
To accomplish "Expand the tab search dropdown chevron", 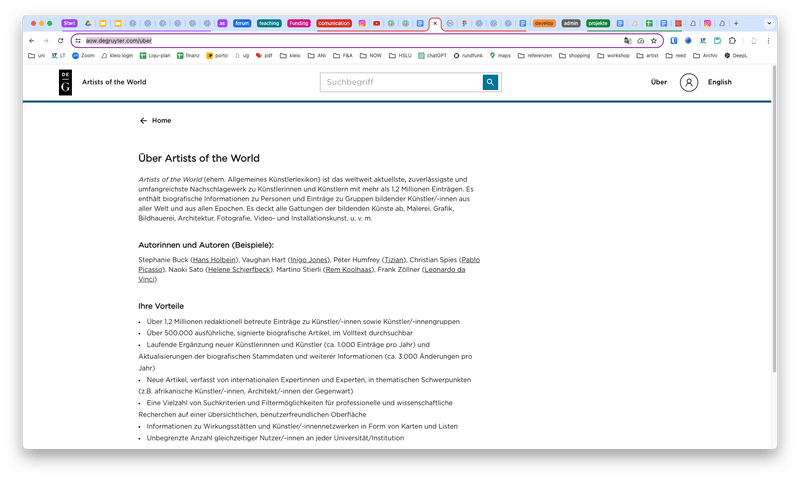I will (769, 23).
